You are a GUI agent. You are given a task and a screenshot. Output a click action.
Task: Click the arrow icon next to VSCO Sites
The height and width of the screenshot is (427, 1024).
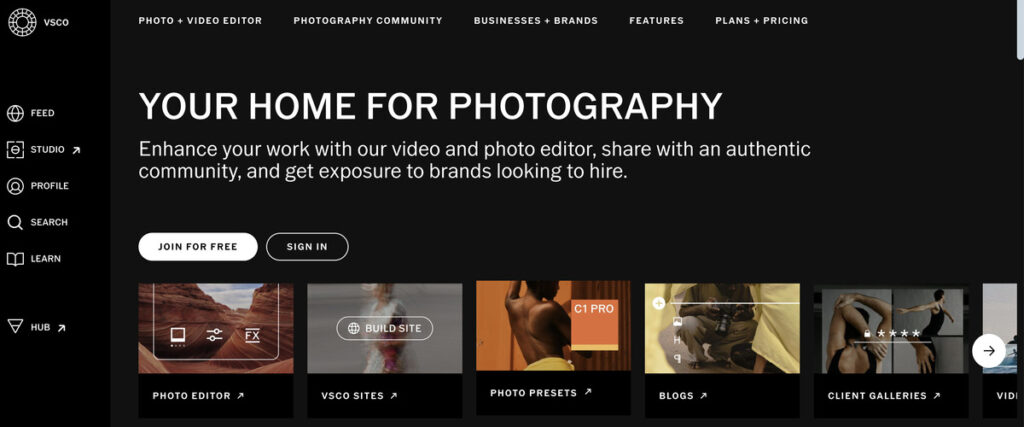pos(393,396)
